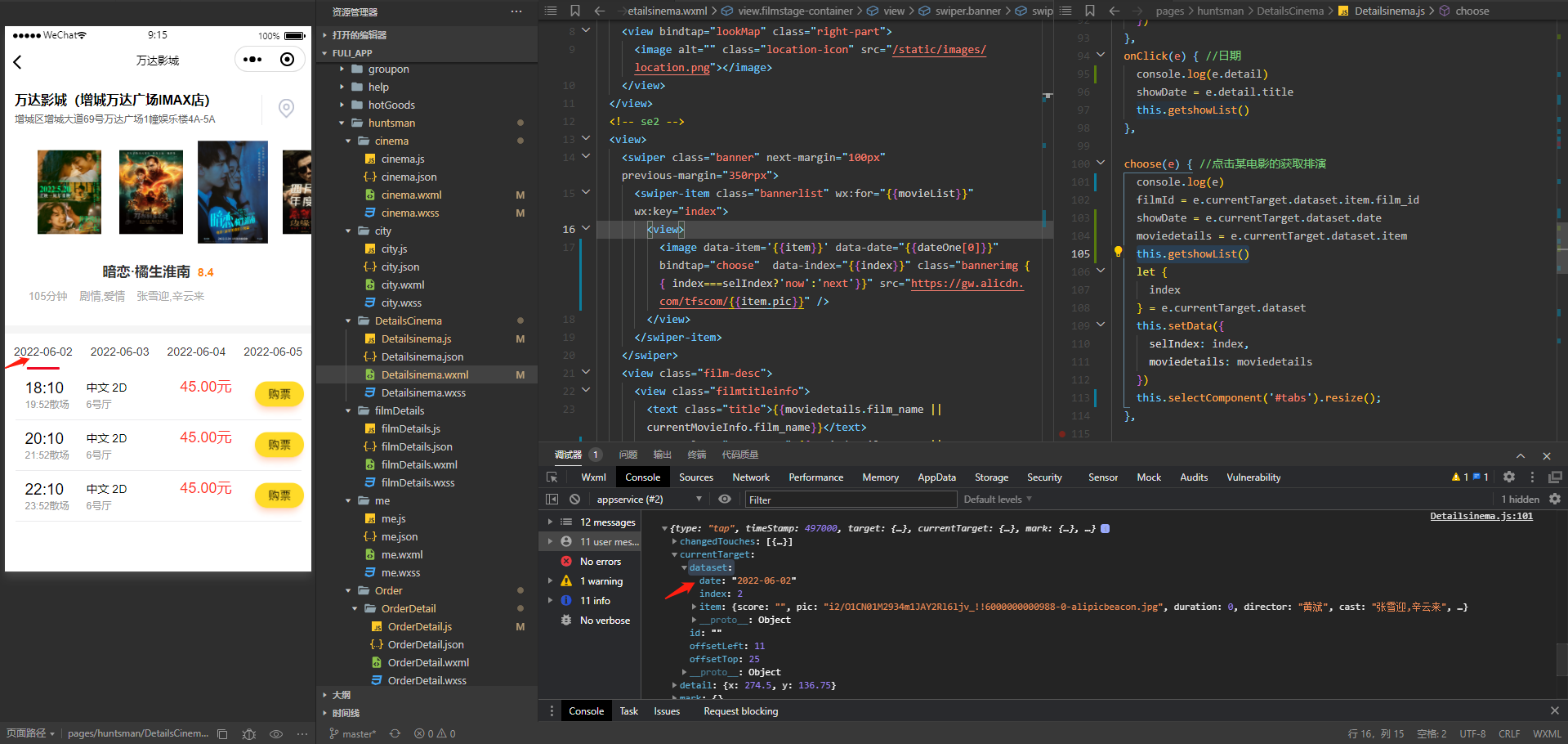Click the console Filter input field
The height and width of the screenshot is (744, 1568).
click(850, 500)
